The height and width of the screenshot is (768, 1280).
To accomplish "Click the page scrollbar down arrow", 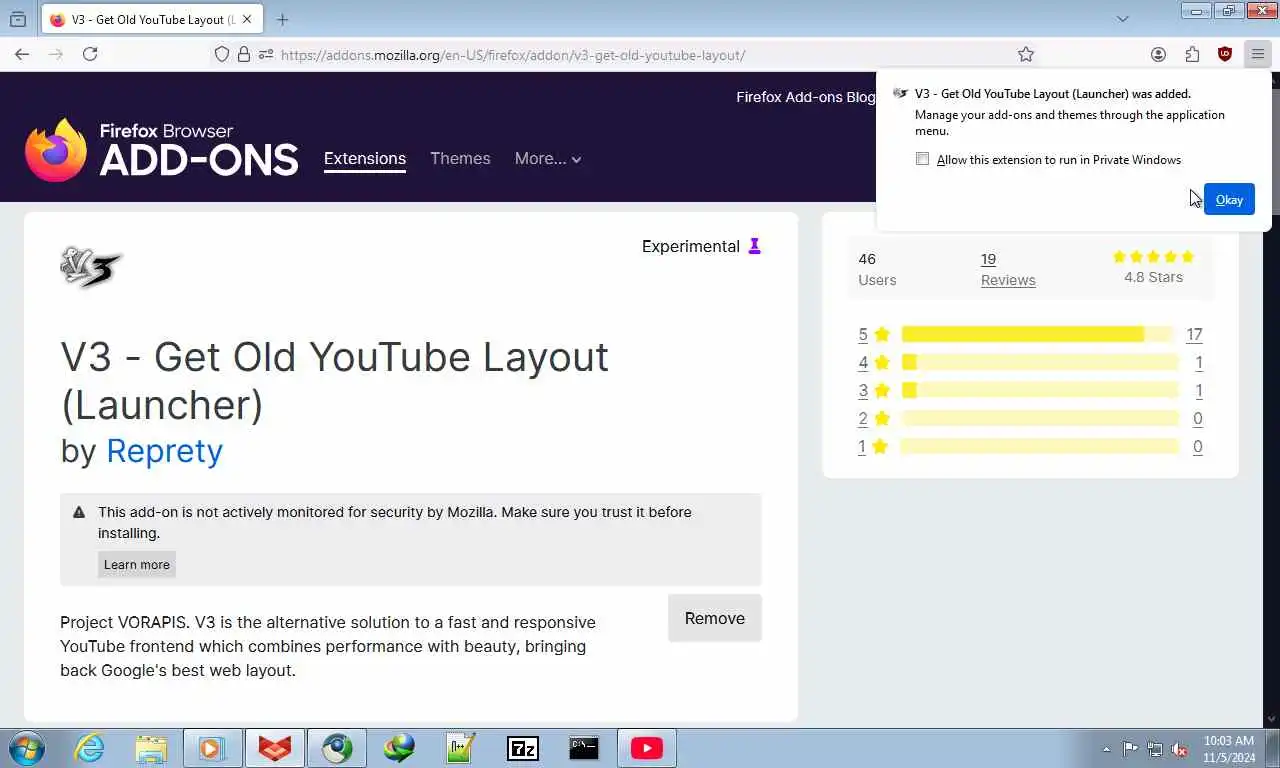I will 1271,718.
